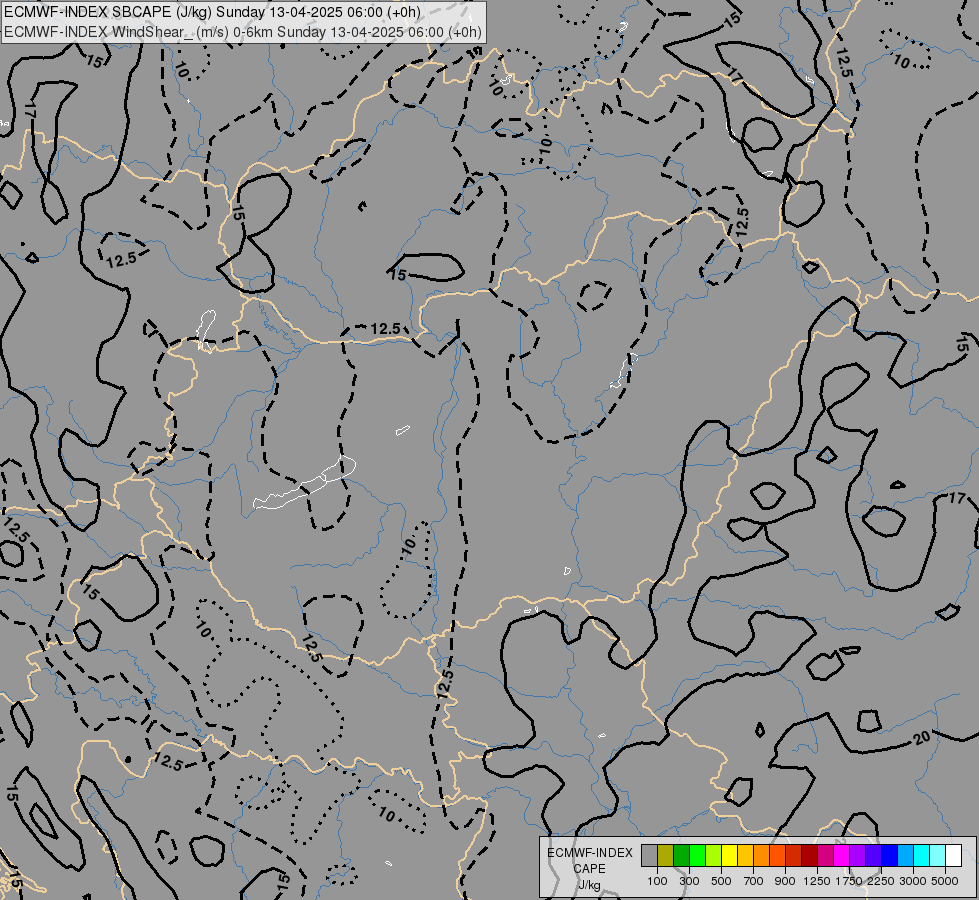The image size is (979, 900).
Task: Click the 900 legend tick value
Action: click(x=785, y=881)
